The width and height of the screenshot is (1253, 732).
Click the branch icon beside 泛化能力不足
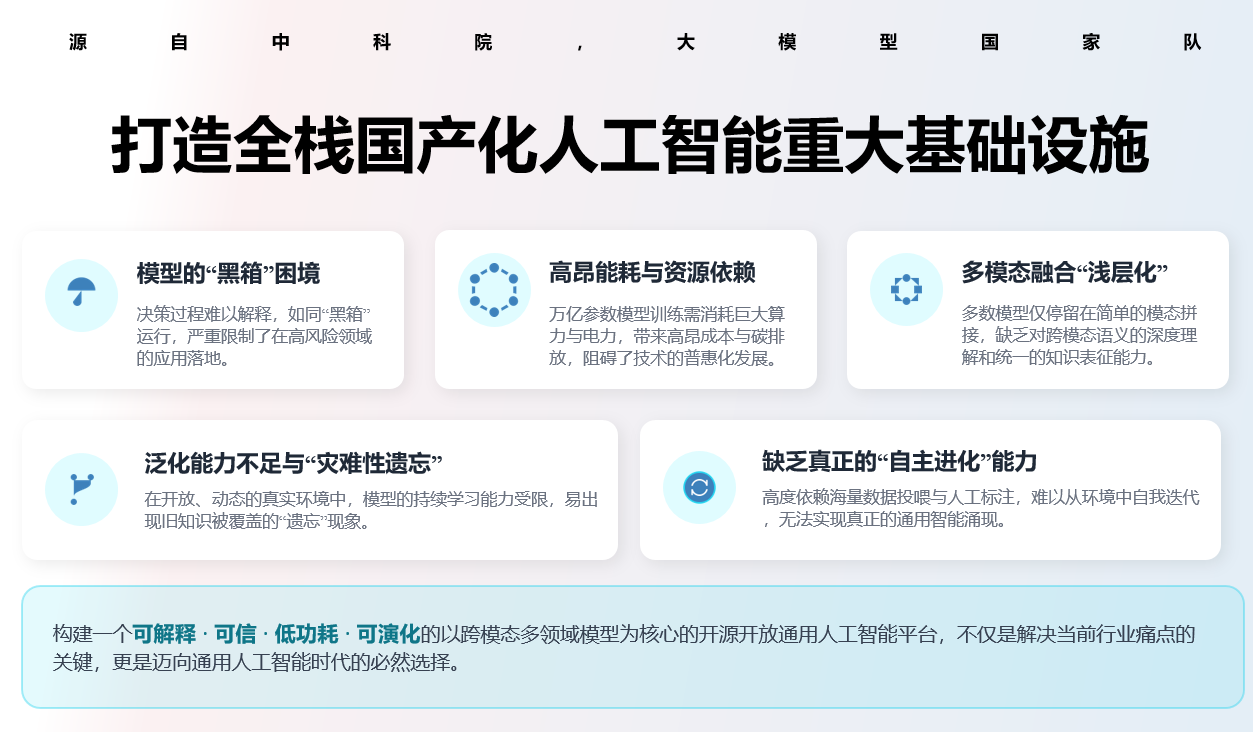tap(81, 489)
